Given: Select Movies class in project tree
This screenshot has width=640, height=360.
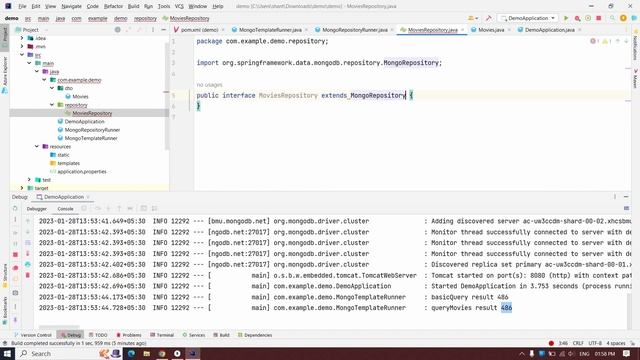Looking at the screenshot, I should 80,96.
